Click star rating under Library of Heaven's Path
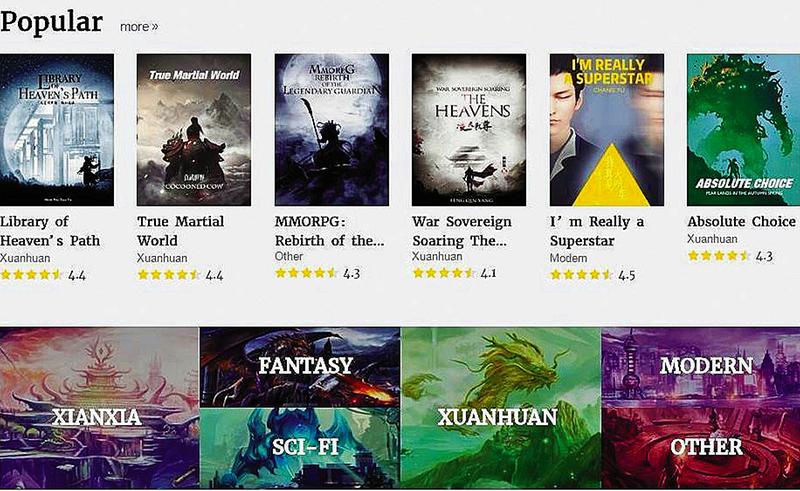800x491 pixels. [x=43, y=275]
